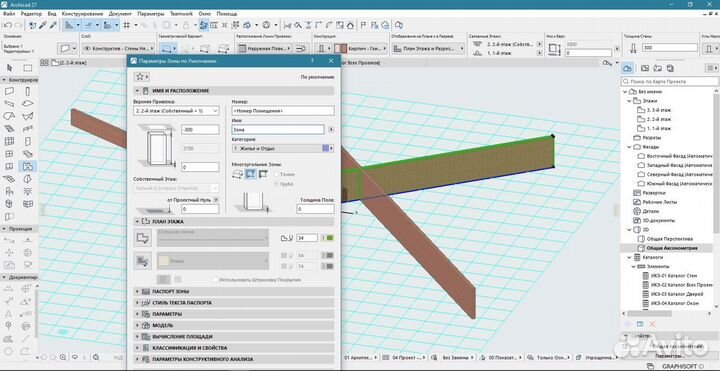Click the План Этажа и Разрез button
The height and width of the screenshot is (371, 720).
pos(428,48)
